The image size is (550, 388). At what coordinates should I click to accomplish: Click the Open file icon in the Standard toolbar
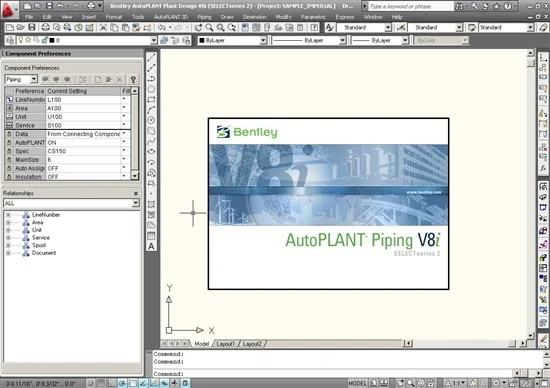pyautogui.click(x=21, y=27)
